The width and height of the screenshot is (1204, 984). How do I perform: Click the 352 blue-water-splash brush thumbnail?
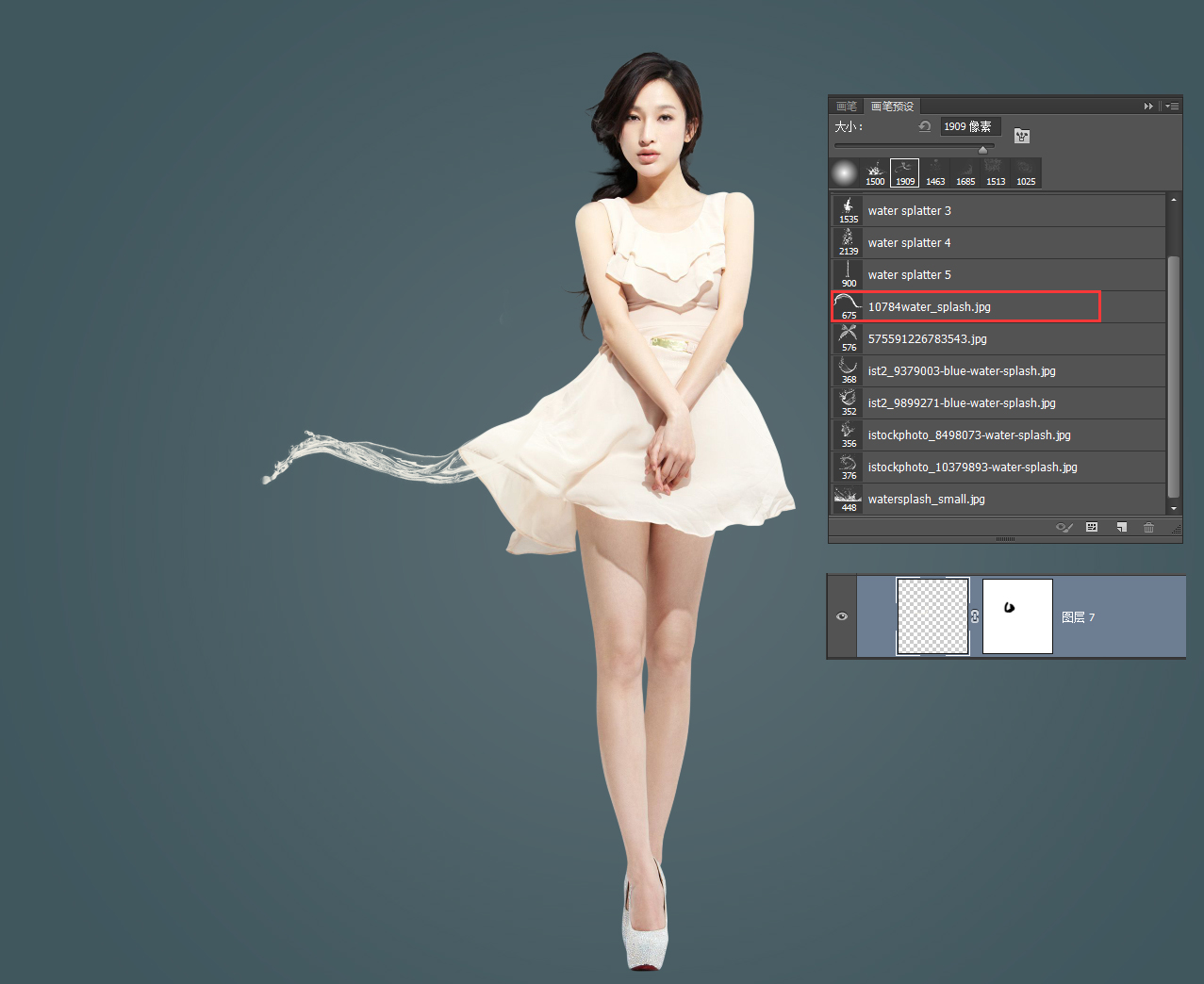click(849, 403)
